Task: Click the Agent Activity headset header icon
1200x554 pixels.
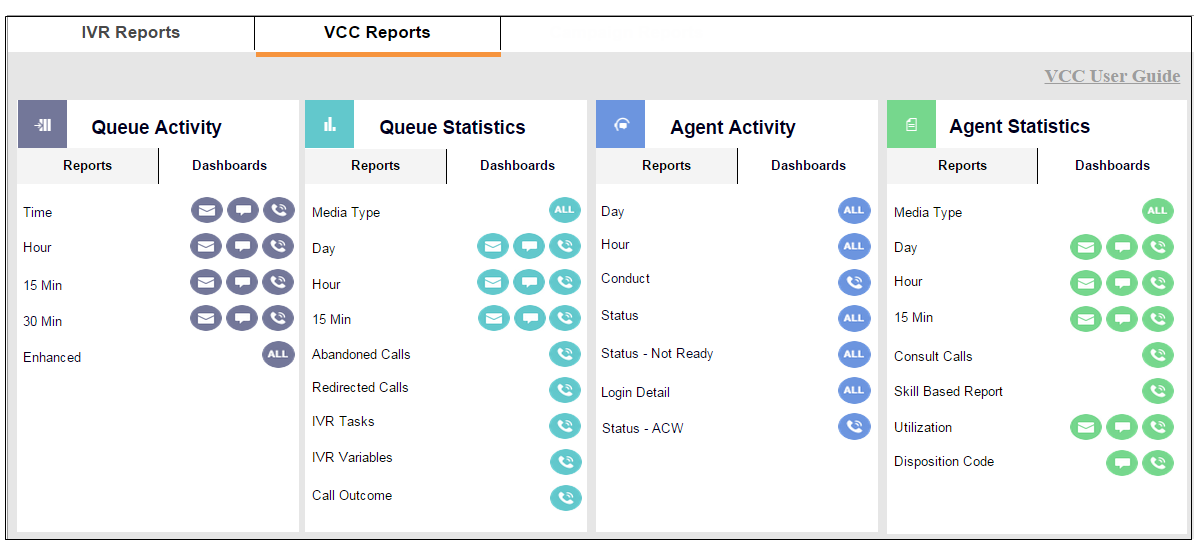Action: coord(621,125)
